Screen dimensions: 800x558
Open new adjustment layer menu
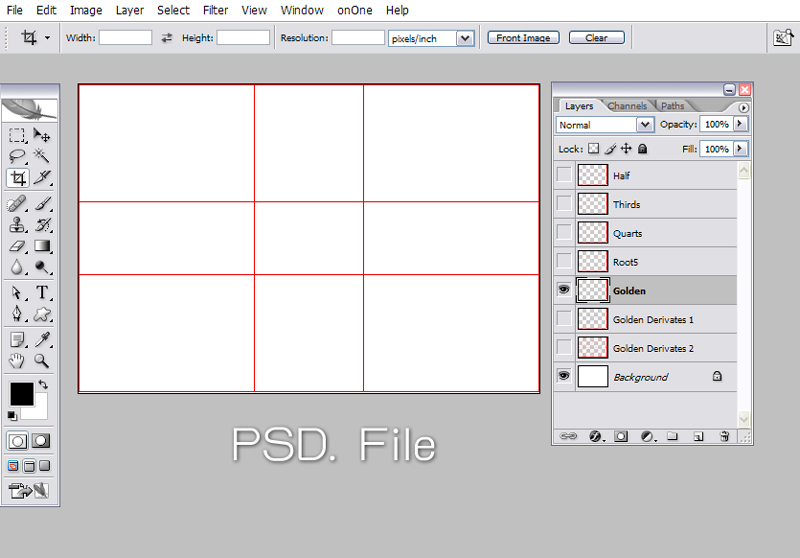(647, 436)
